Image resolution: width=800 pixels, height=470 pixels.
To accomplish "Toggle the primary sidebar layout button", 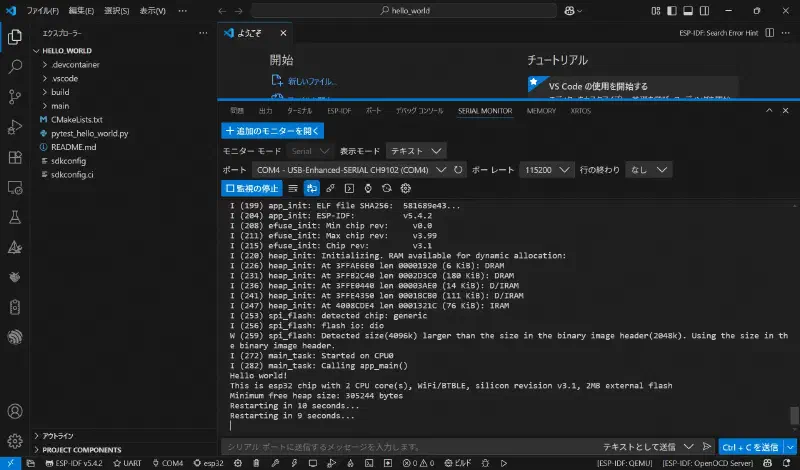I will (x=672, y=10).
